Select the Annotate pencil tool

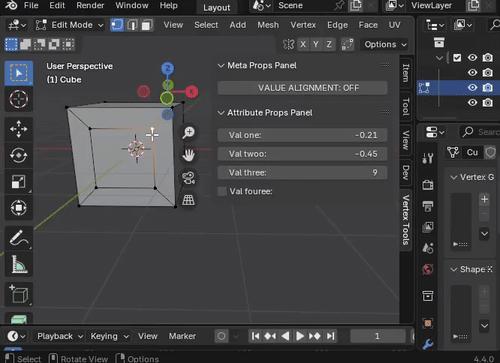point(19,238)
